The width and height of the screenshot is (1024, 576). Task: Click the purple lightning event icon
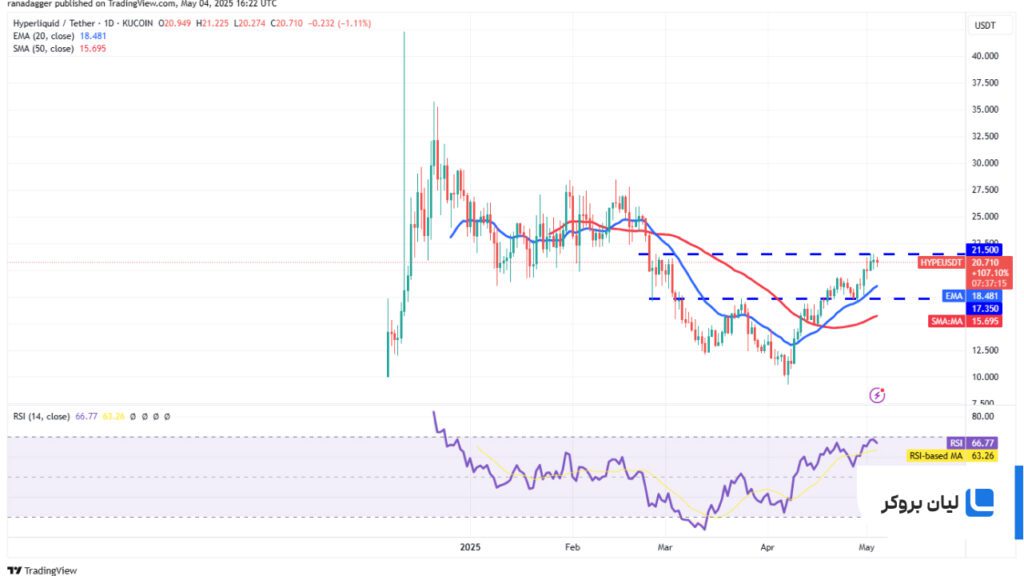click(x=877, y=395)
